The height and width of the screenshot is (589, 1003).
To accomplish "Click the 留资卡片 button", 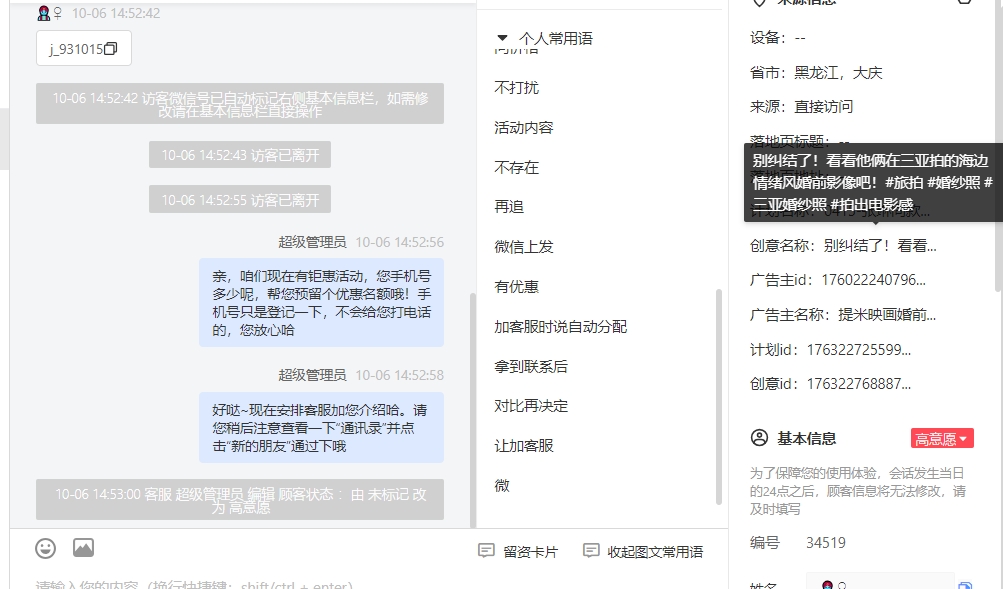I will 518,551.
